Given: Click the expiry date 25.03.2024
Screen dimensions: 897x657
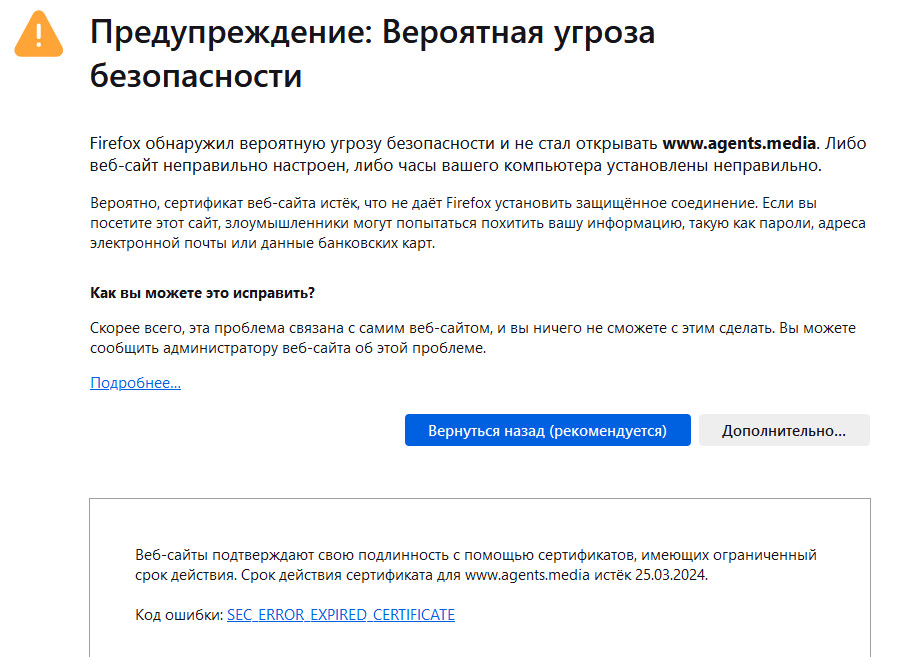Looking at the screenshot, I should click(x=679, y=575).
